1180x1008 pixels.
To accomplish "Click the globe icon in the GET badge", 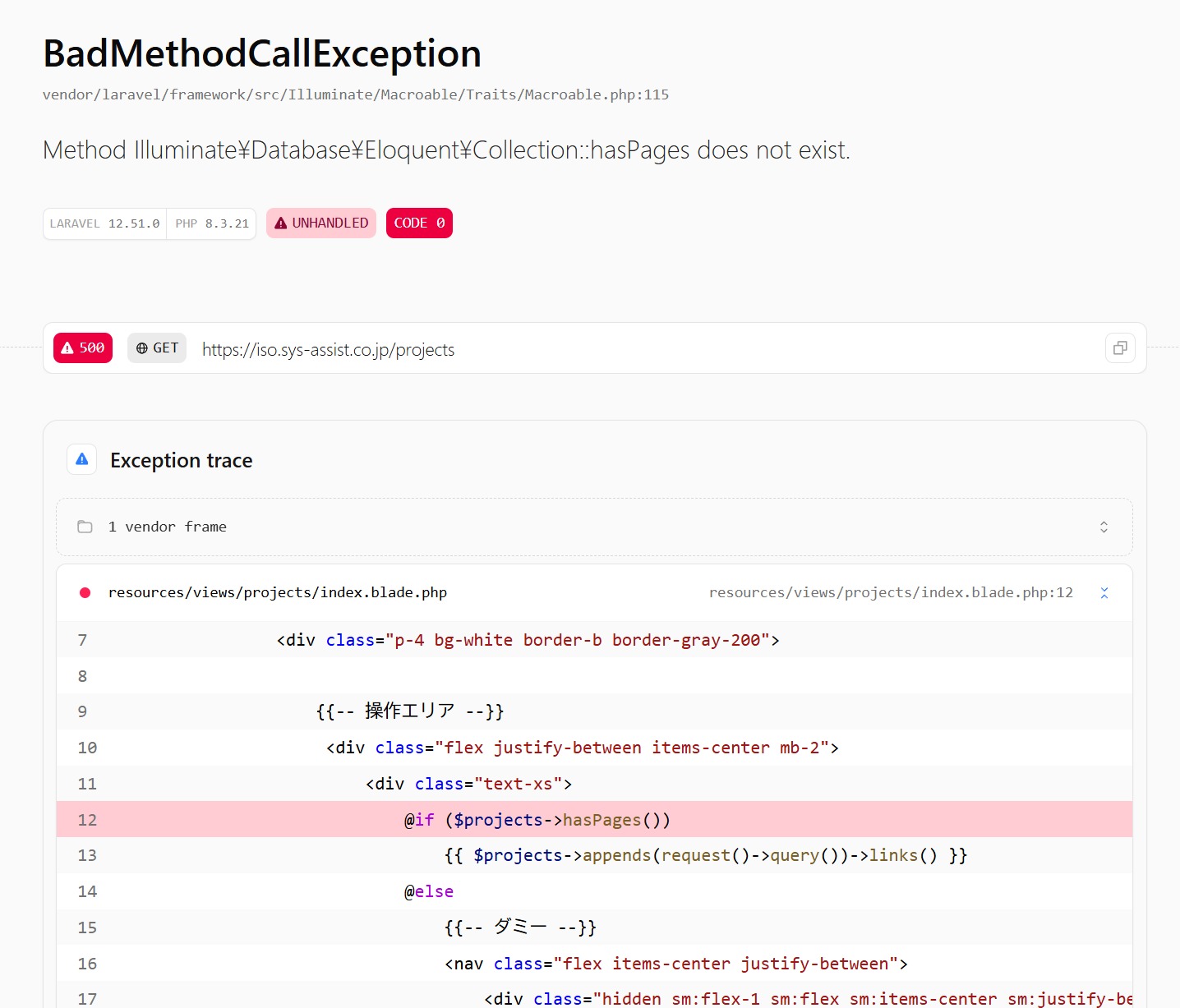I will tap(142, 348).
